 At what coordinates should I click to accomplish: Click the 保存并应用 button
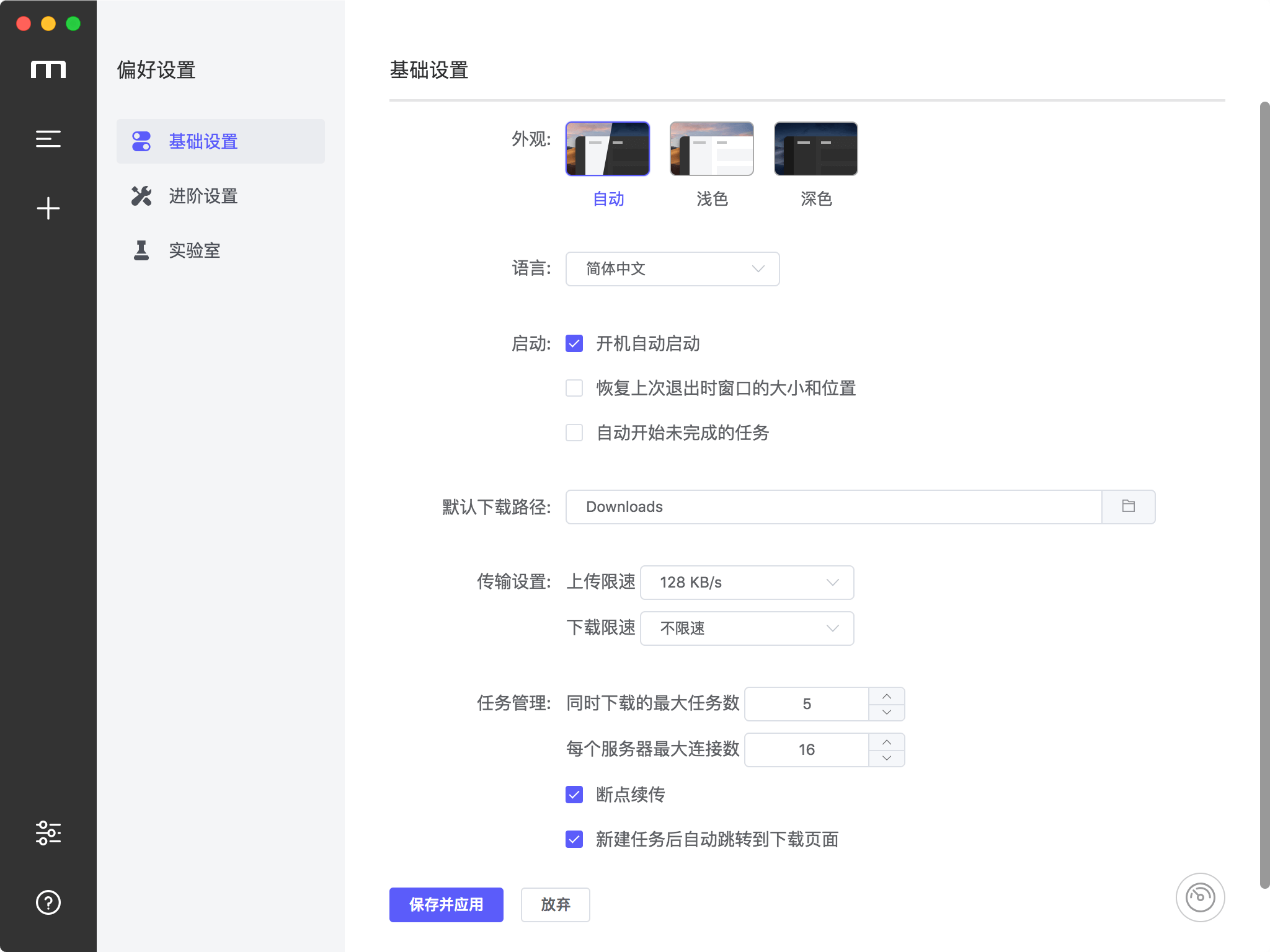pyautogui.click(x=447, y=905)
